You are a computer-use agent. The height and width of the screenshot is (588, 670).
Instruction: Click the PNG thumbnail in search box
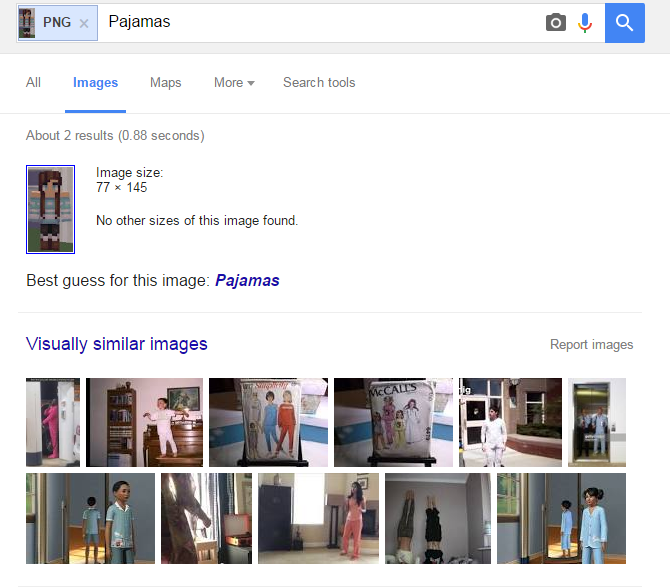pos(28,22)
